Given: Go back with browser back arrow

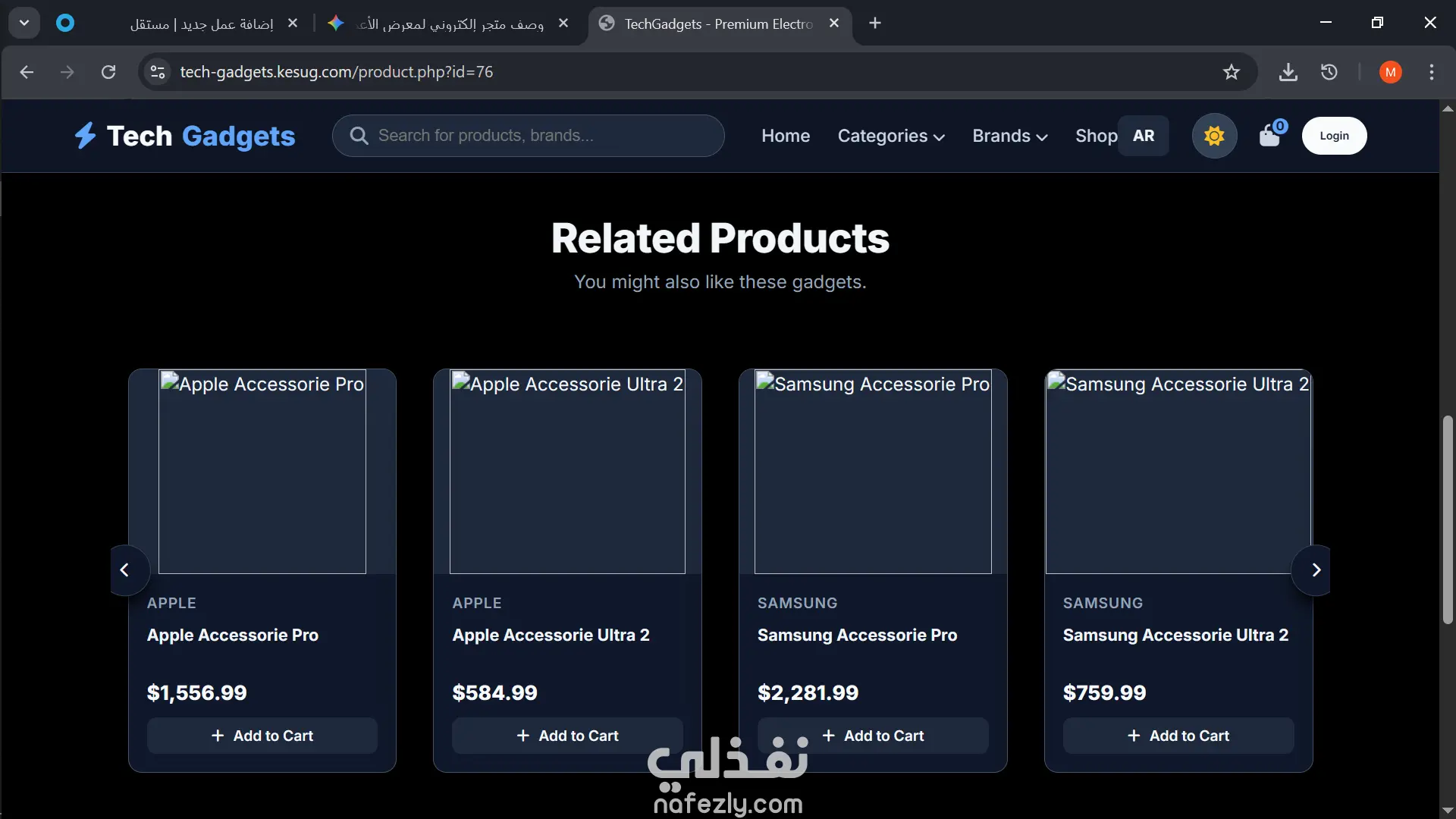Looking at the screenshot, I should 27,72.
